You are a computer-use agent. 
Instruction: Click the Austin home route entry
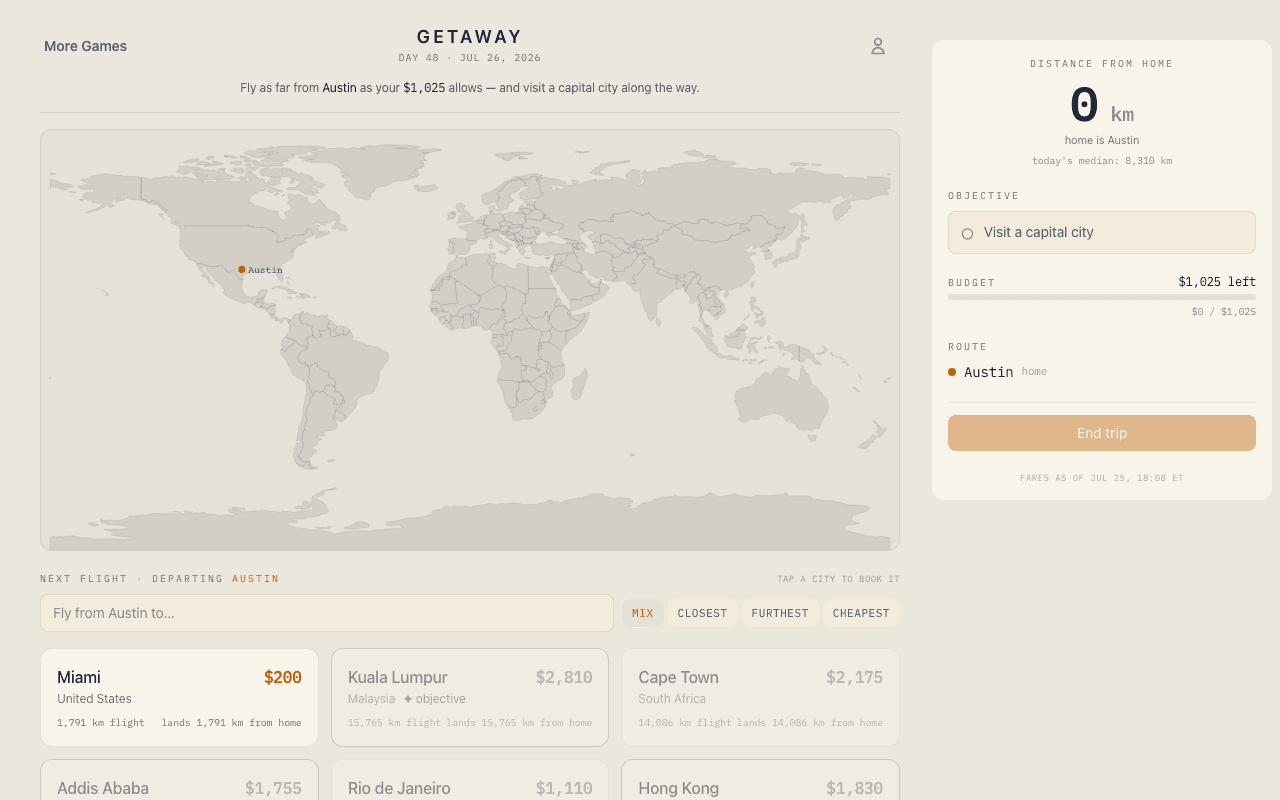pos(998,372)
